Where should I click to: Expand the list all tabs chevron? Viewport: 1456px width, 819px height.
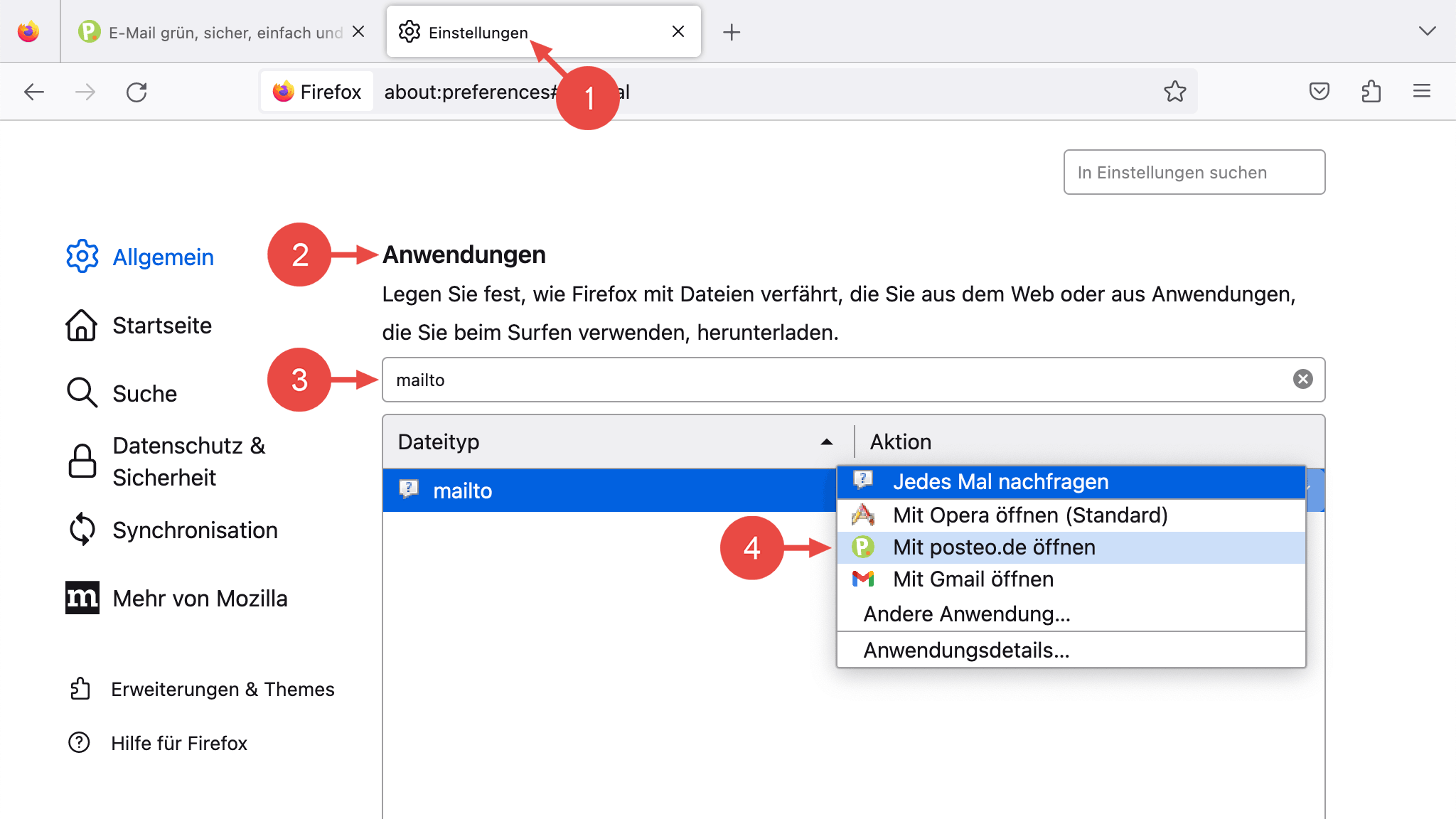[1427, 31]
